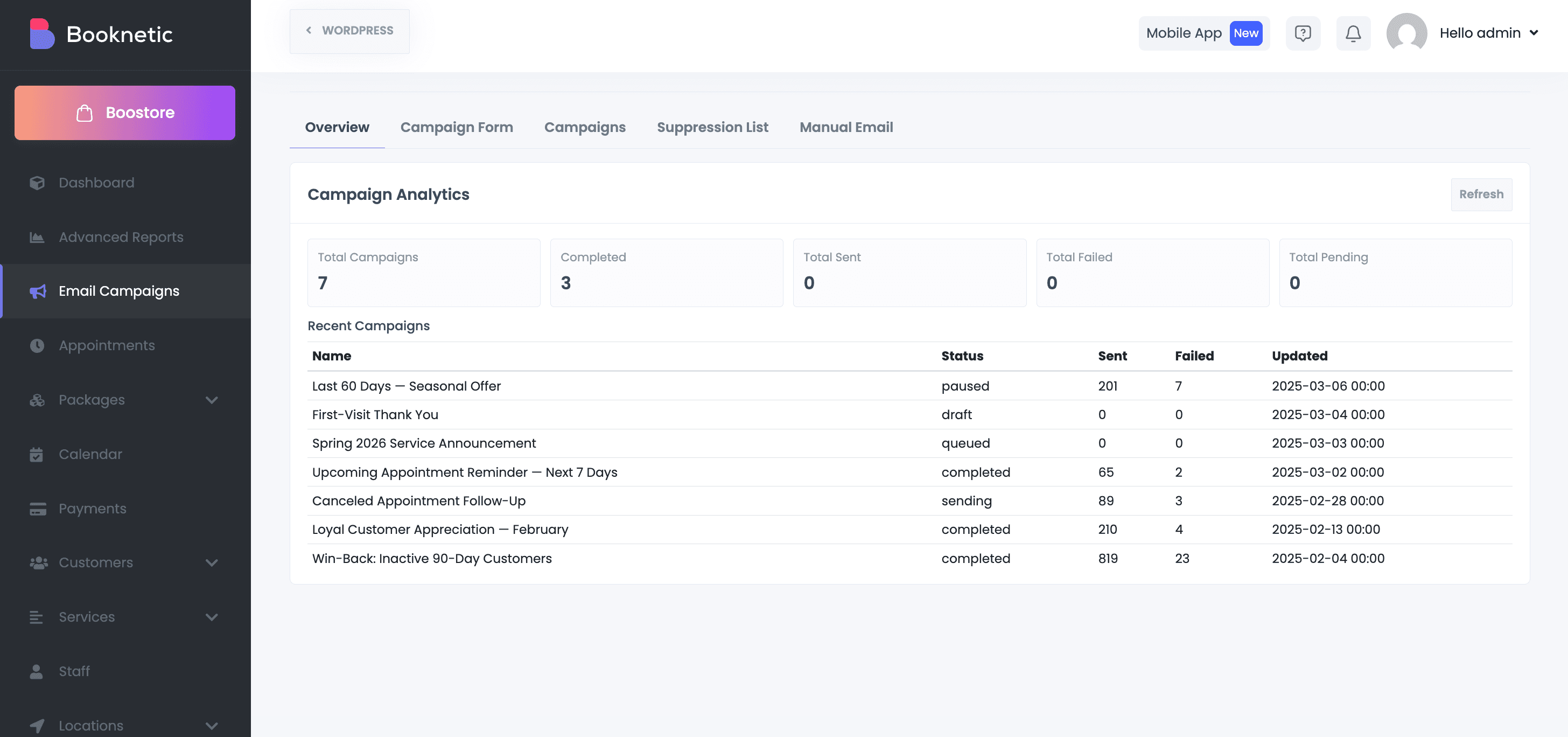This screenshot has width=1568, height=737.
Task: Expand the Customers menu
Action: tap(212, 562)
